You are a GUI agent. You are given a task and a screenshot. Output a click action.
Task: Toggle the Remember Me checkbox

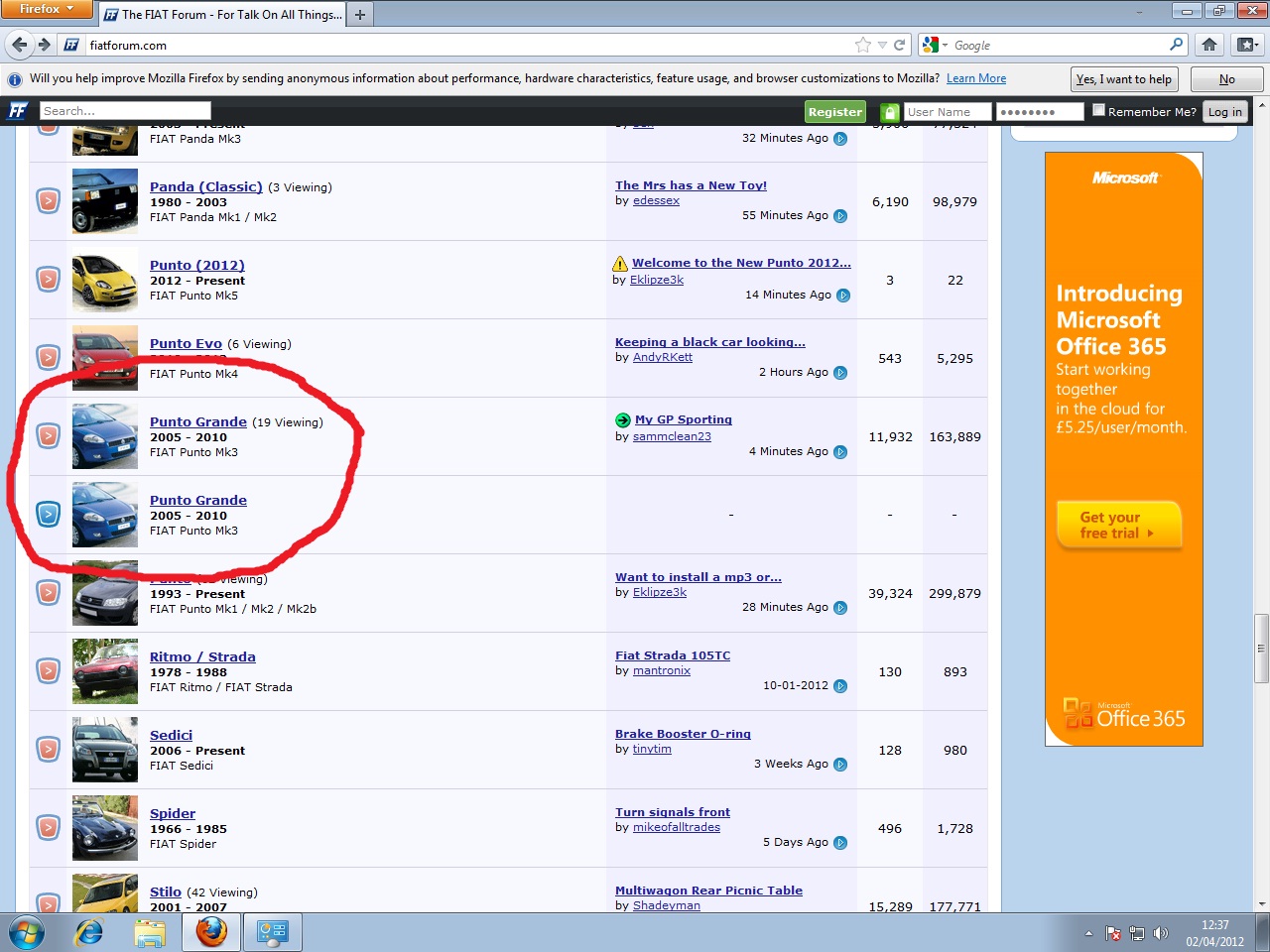[1098, 110]
